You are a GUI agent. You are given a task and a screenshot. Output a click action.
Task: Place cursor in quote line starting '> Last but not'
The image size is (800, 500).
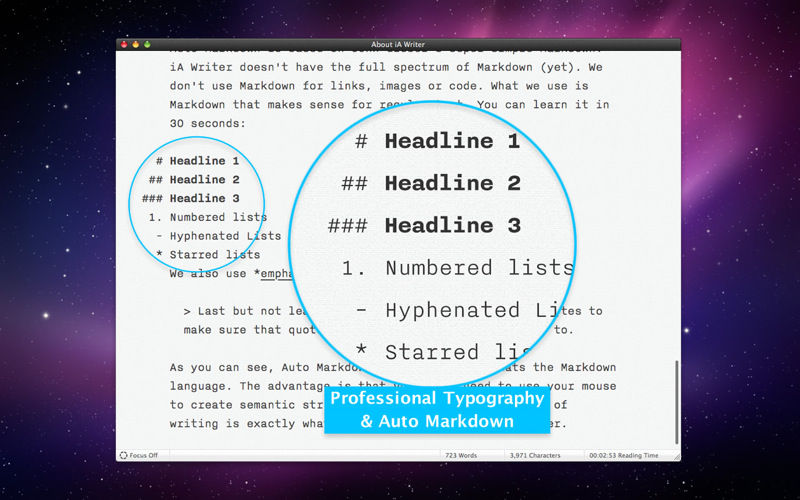point(245,311)
